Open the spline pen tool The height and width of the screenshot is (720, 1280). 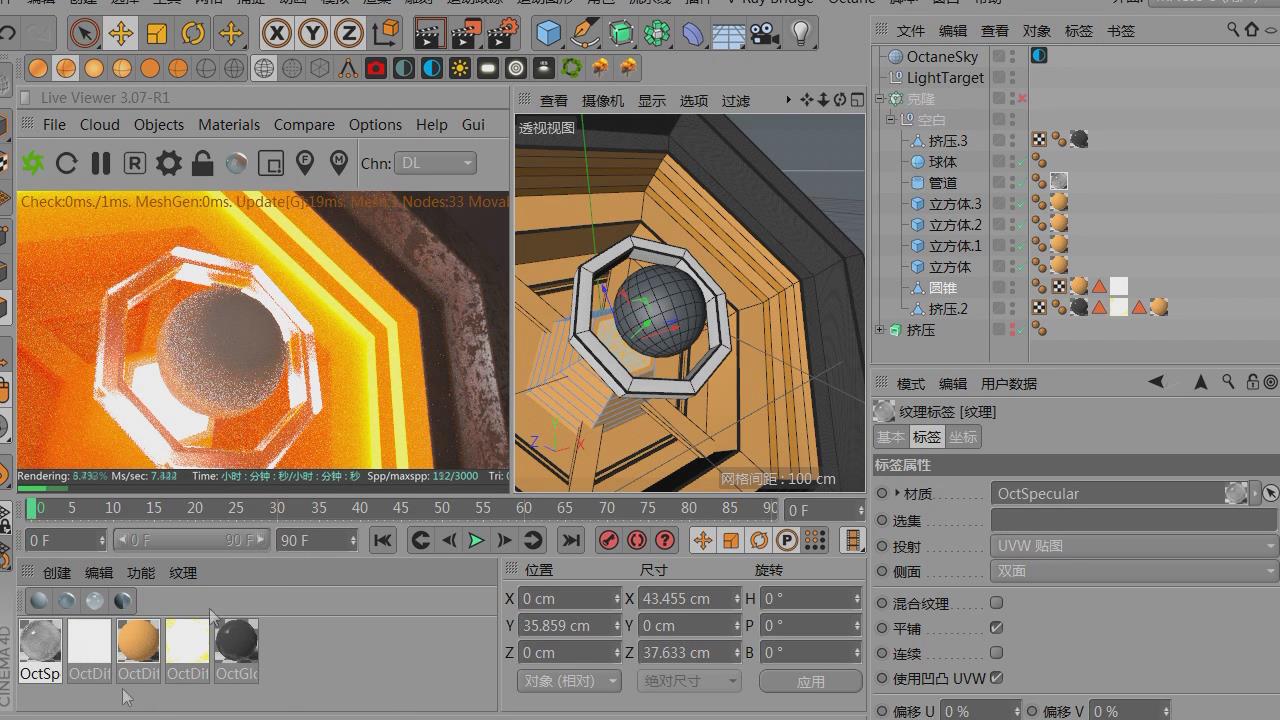[x=584, y=33]
